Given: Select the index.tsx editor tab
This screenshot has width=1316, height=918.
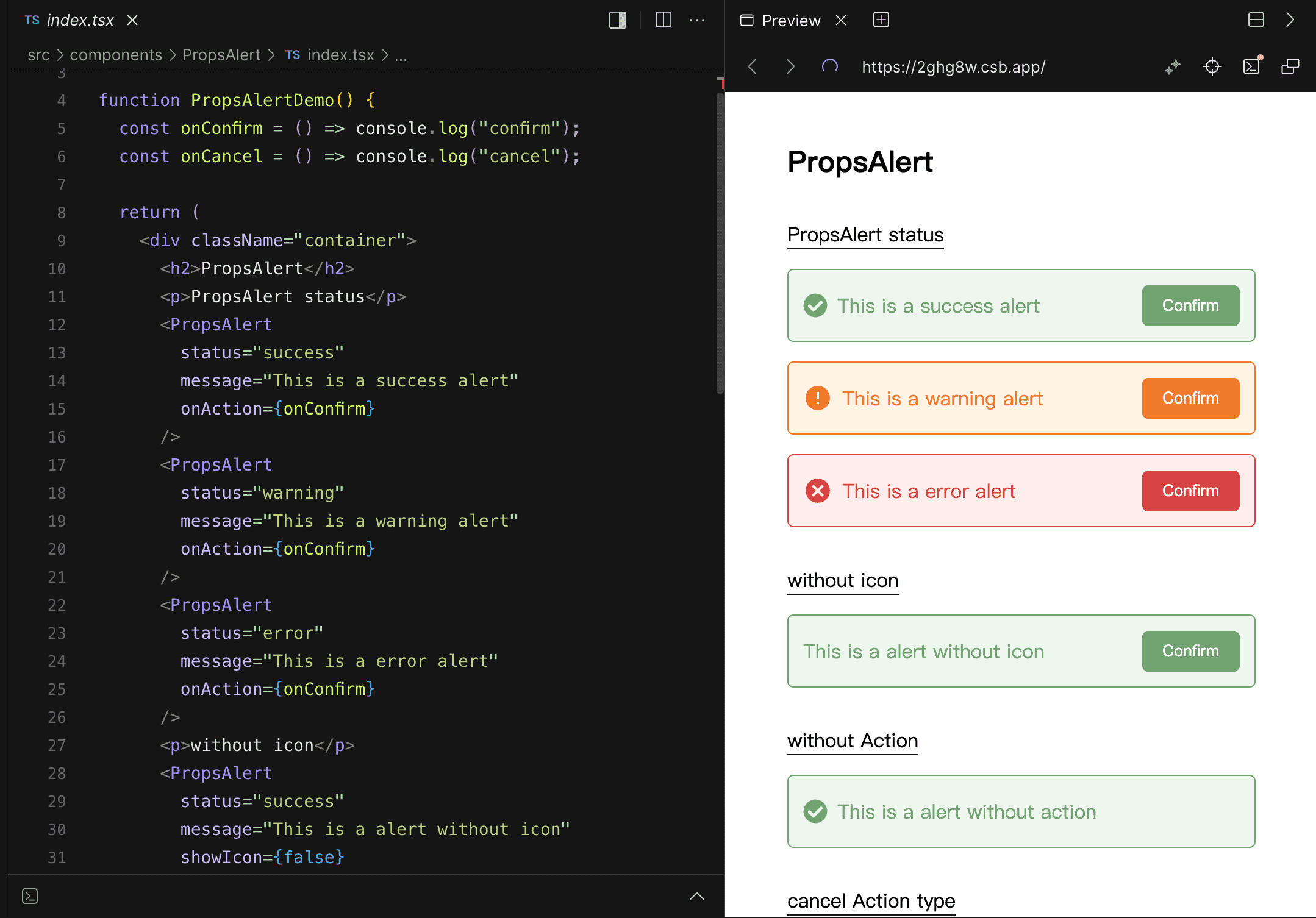Looking at the screenshot, I should [79, 20].
